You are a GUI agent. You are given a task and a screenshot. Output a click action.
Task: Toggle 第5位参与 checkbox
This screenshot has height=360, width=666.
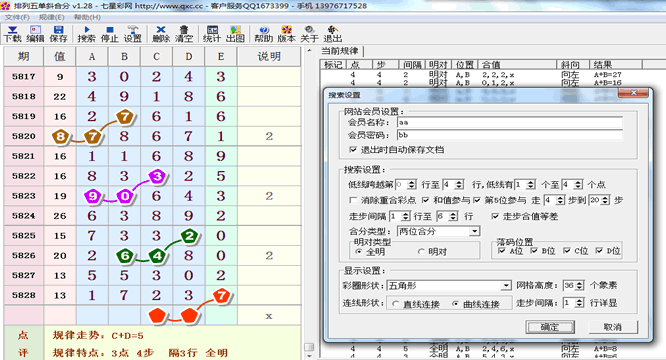477,200
